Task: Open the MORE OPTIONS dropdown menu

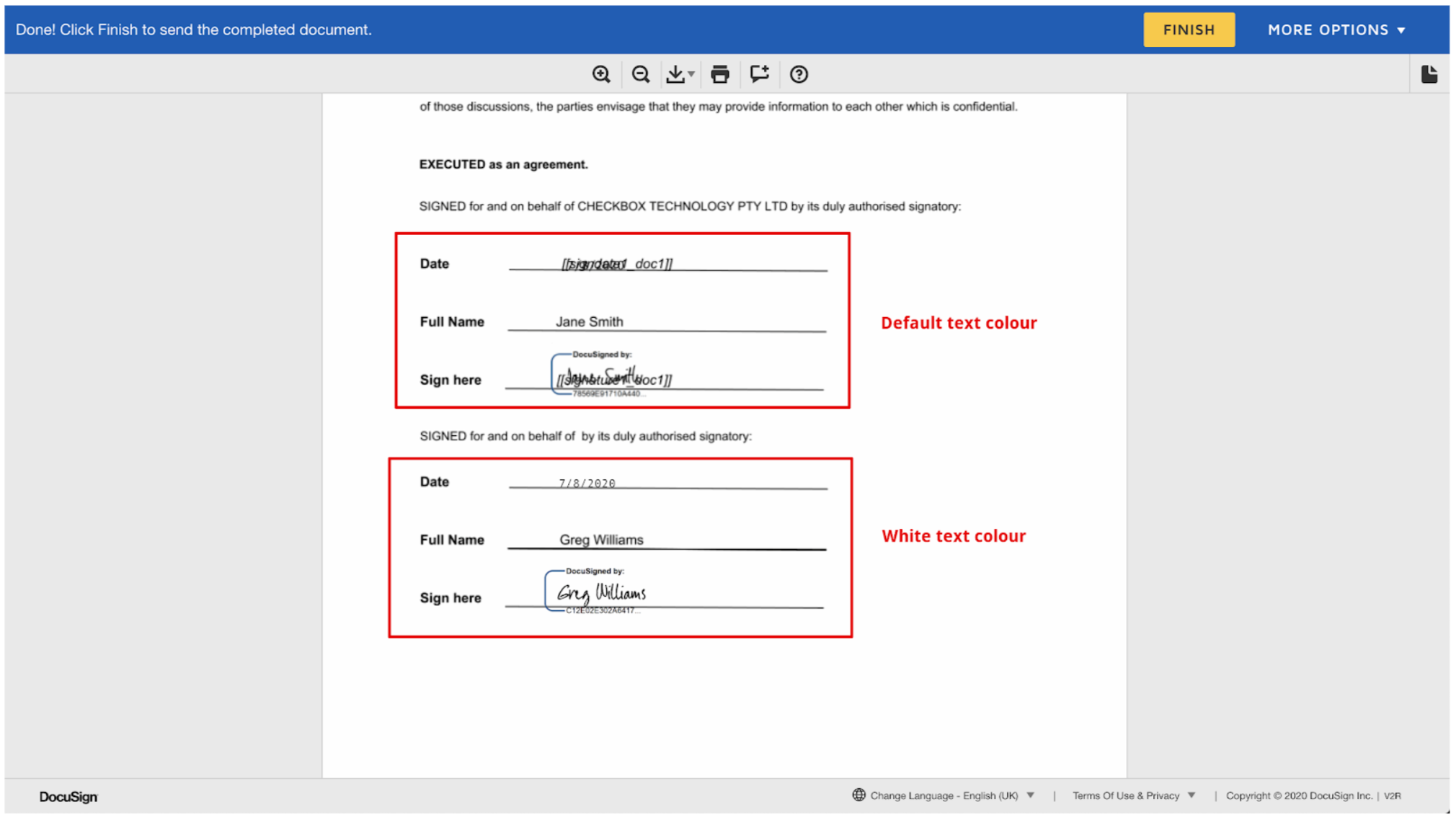Action: 1336,30
